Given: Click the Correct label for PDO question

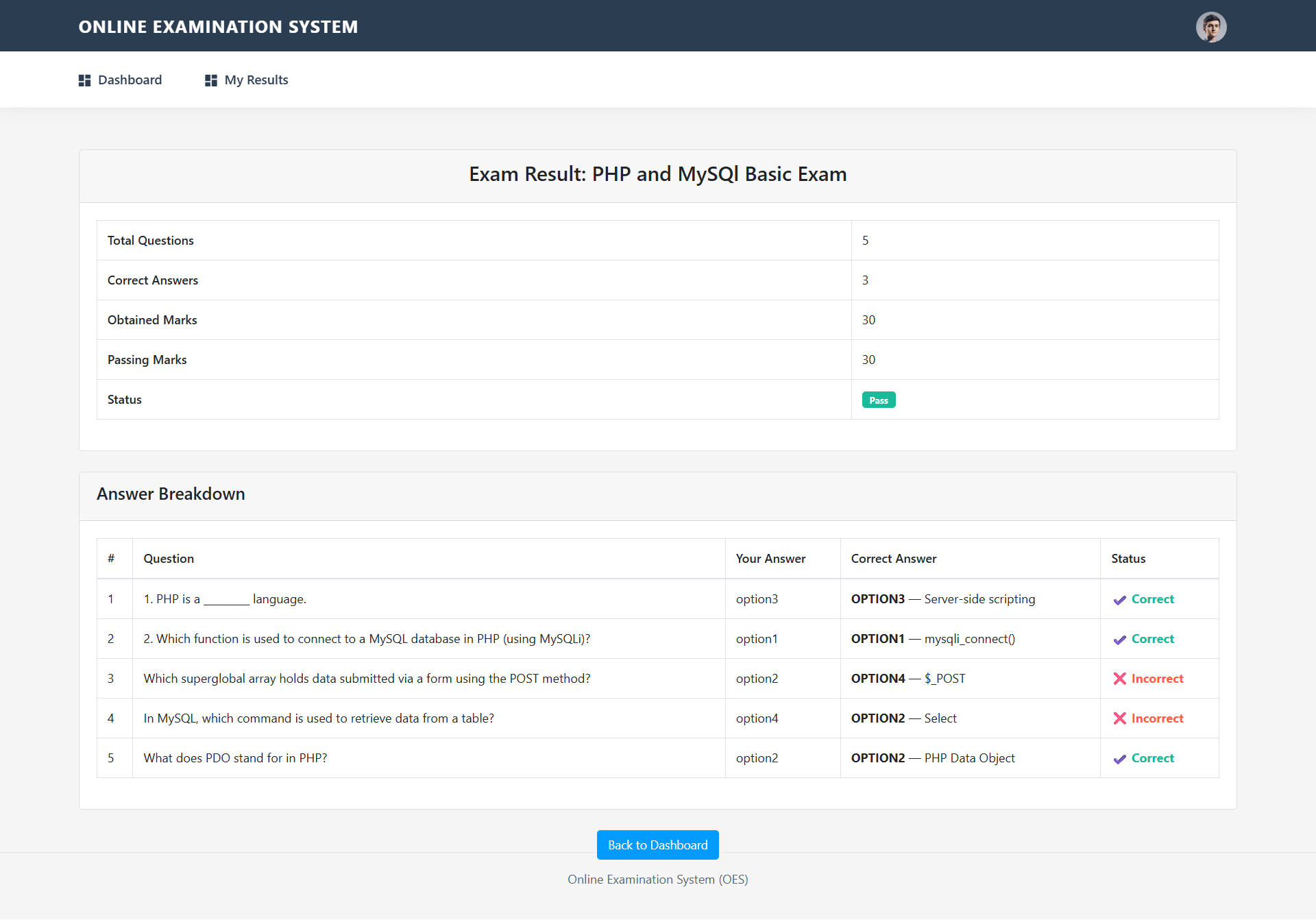Looking at the screenshot, I should (1152, 758).
